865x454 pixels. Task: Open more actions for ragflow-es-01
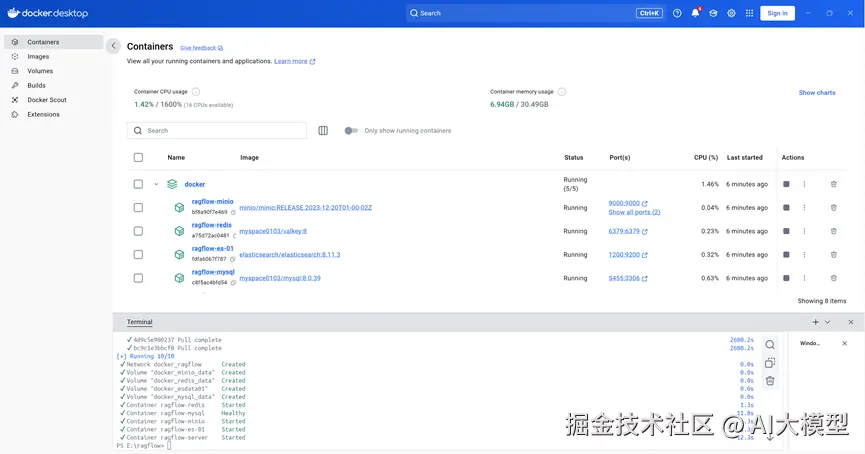pos(804,255)
